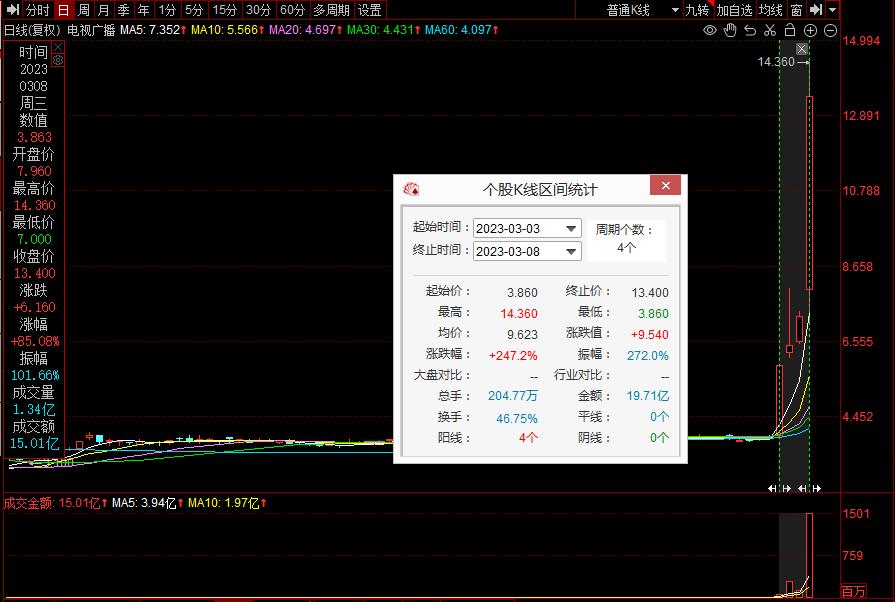The width and height of the screenshot is (895, 602).
Task: Select the scissors cut tool
Action: 770,31
